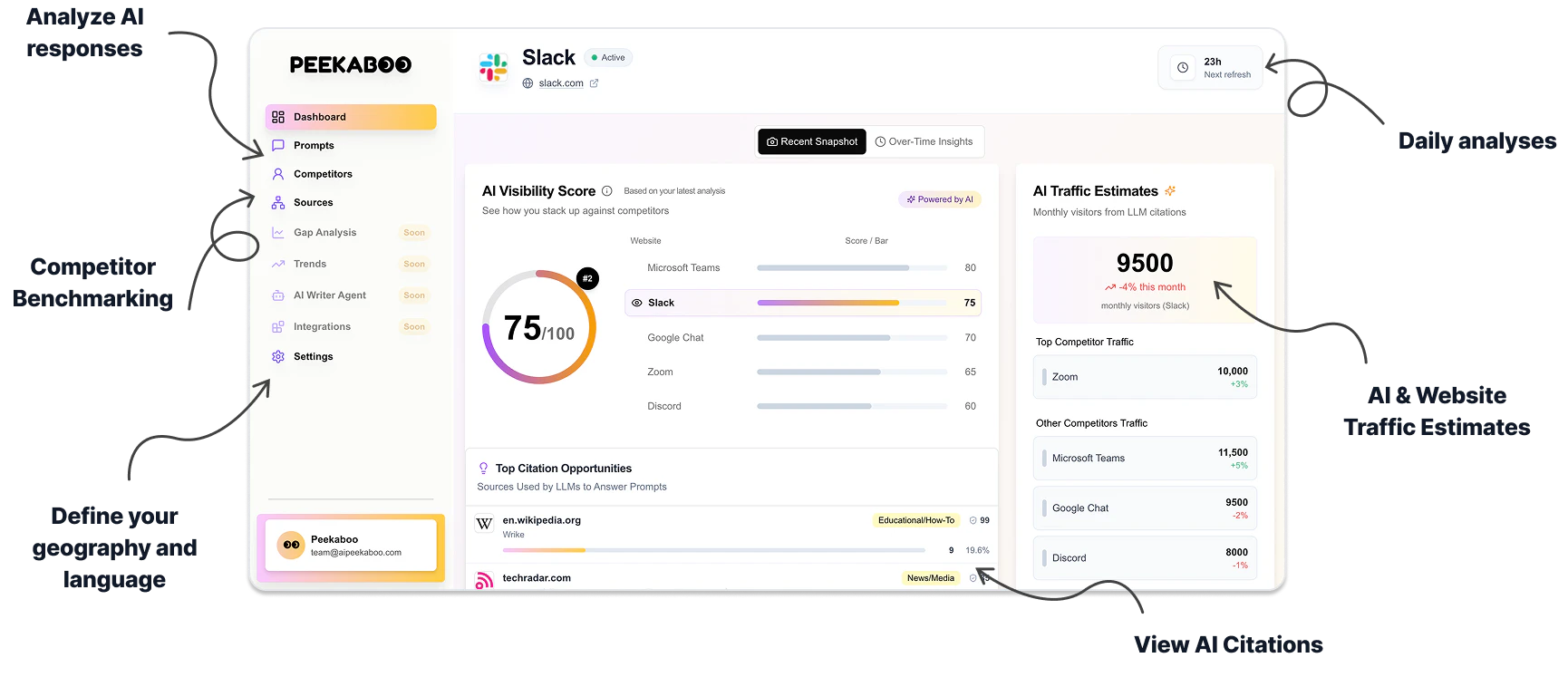Select the Discord traffic card
This screenshot has height=677, width=1568.
1145,558
